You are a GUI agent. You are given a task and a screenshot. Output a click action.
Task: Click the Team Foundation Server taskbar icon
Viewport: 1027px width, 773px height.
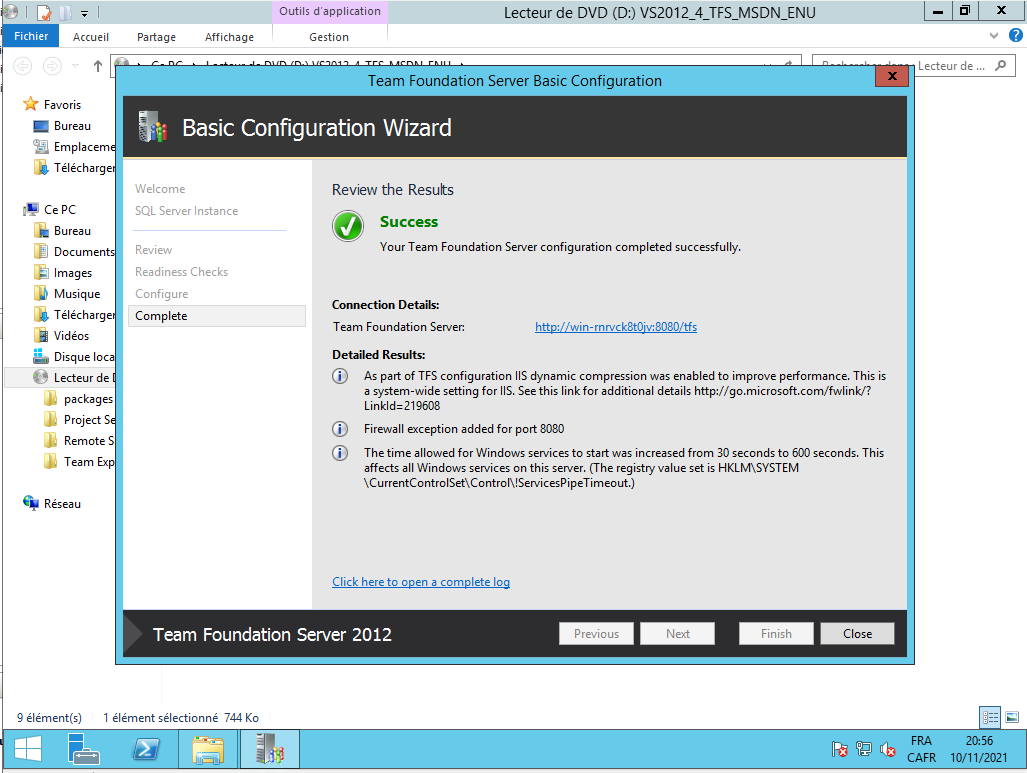pos(268,748)
